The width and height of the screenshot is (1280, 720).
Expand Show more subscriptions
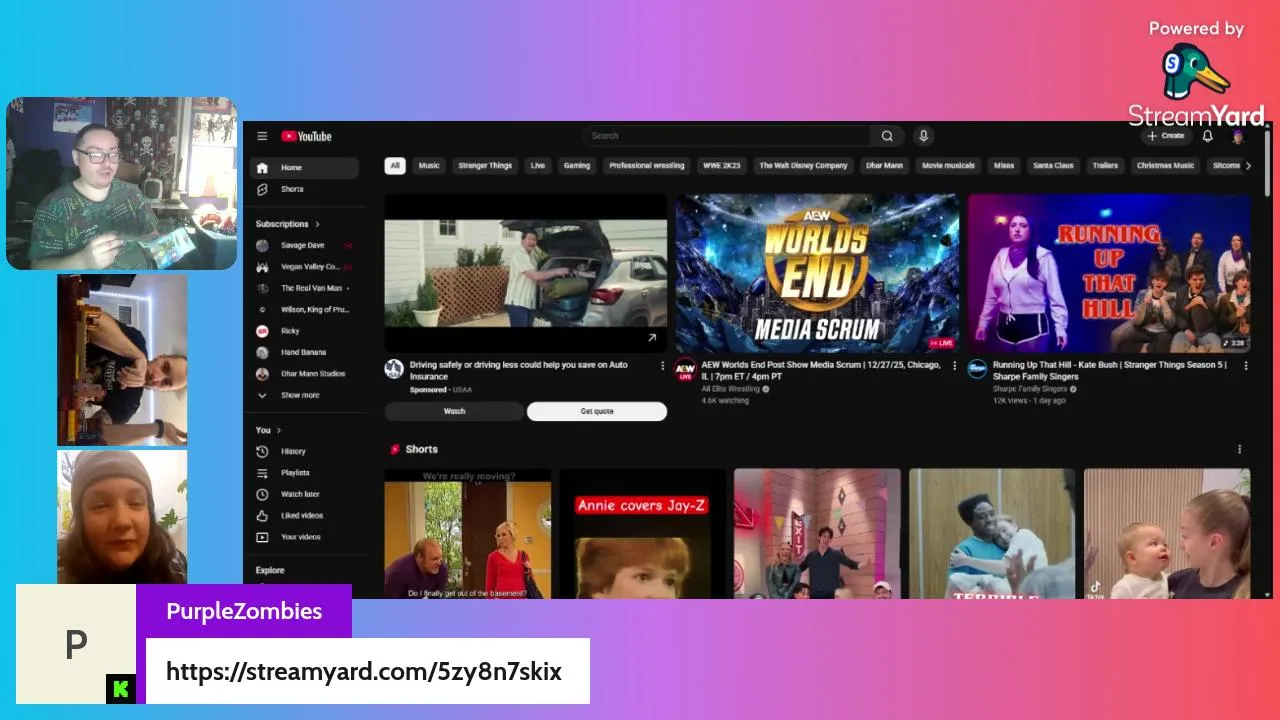(304, 395)
